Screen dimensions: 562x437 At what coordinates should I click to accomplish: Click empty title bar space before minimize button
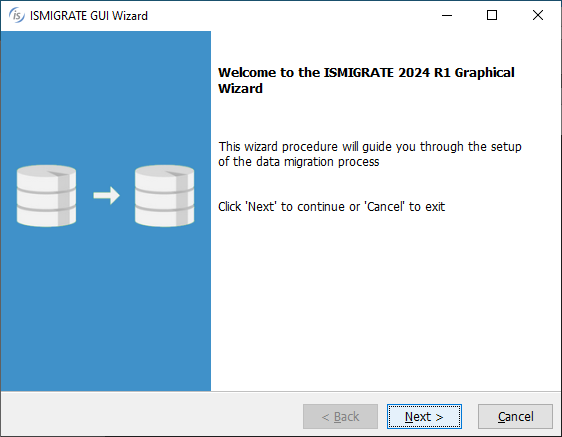point(287,15)
